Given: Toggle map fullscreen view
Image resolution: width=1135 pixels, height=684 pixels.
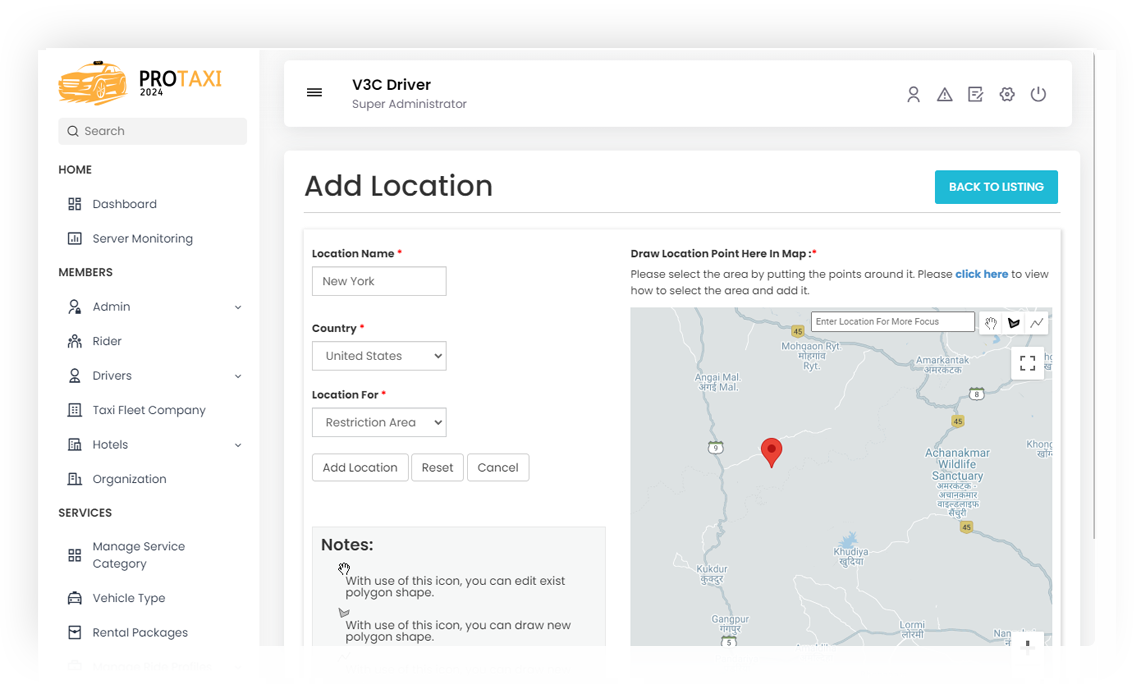Looking at the screenshot, I should click(1027, 363).
